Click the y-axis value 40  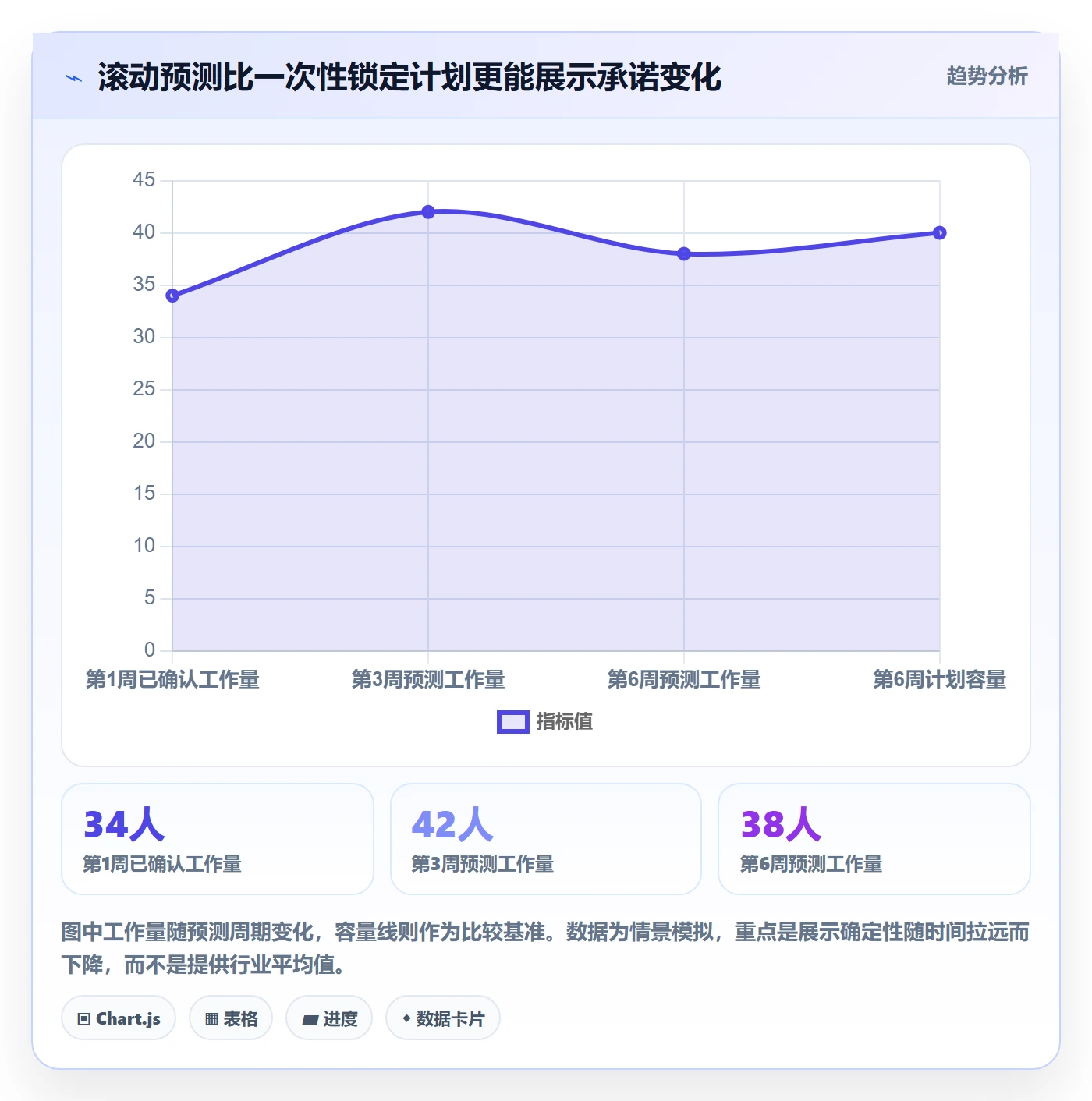click(144, 232)
